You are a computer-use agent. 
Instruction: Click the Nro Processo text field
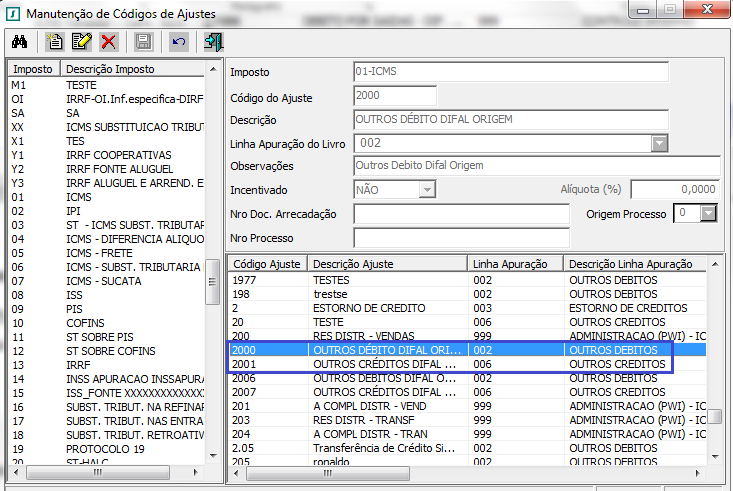pos(461,238)
